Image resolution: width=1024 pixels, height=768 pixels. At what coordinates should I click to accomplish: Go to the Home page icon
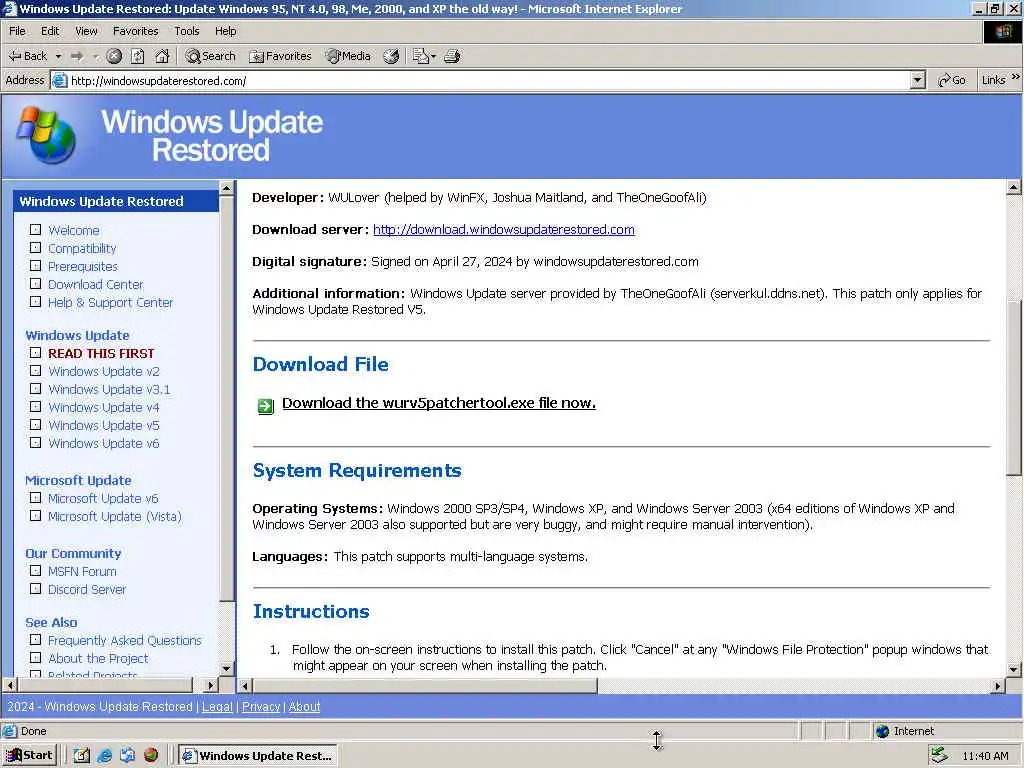point(162,56)
